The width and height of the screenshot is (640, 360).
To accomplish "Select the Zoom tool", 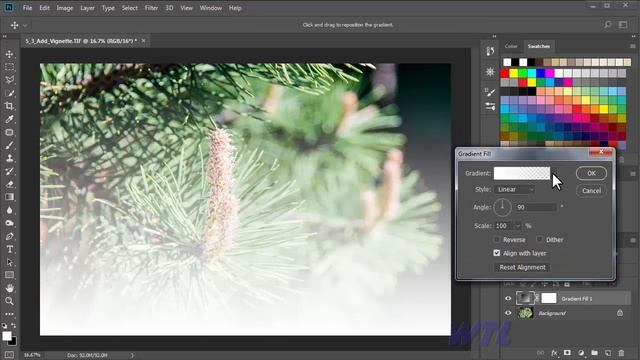I will 9,301.
